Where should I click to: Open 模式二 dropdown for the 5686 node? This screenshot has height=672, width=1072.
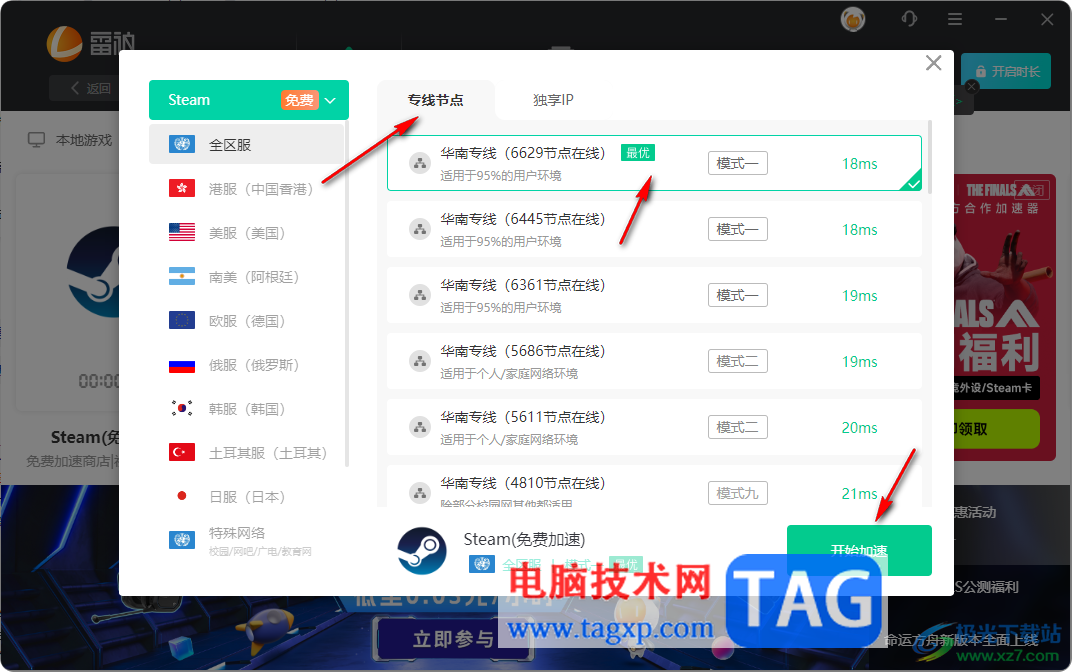[738, 361]
